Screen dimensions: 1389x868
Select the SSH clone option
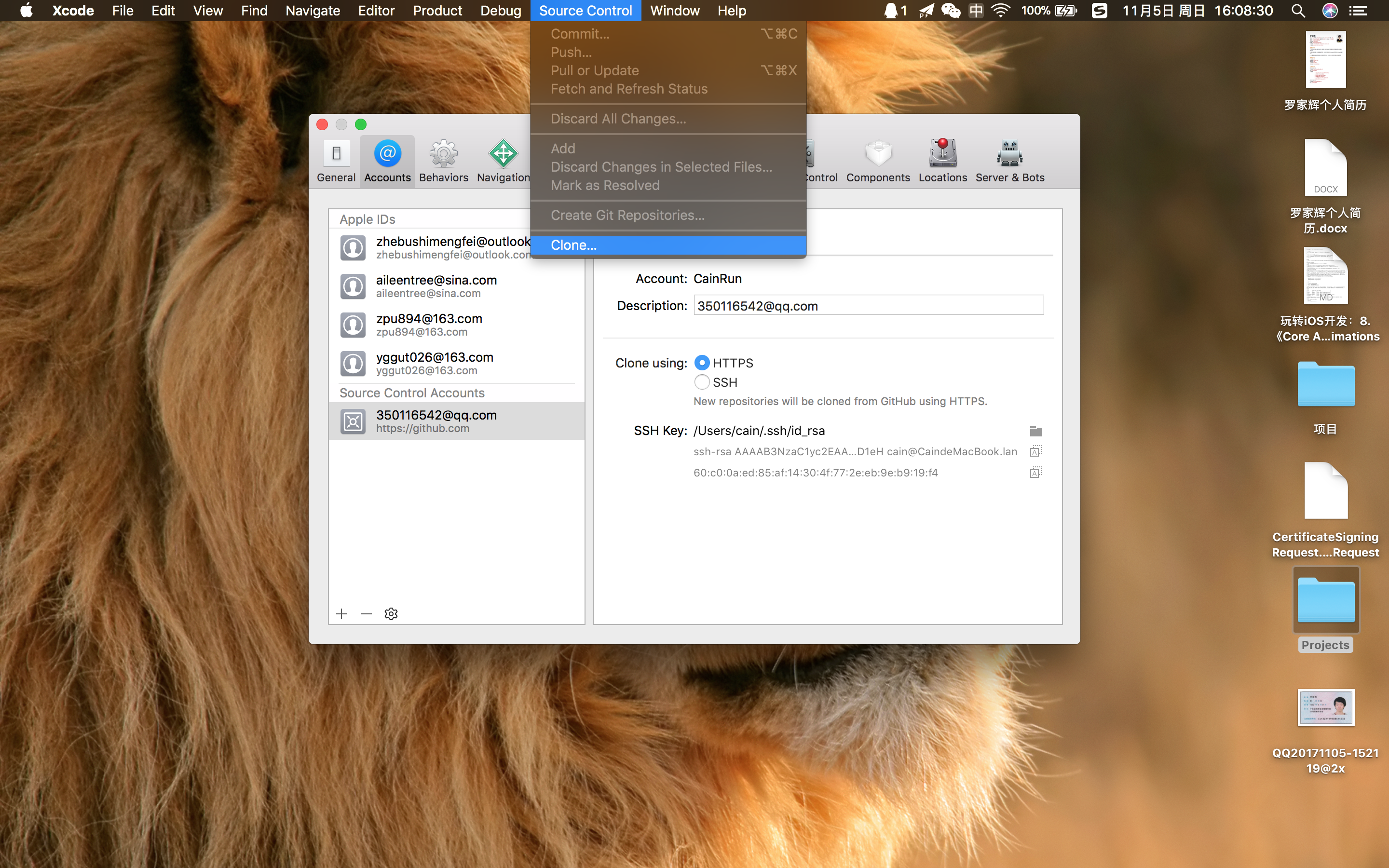coord(702,382)
